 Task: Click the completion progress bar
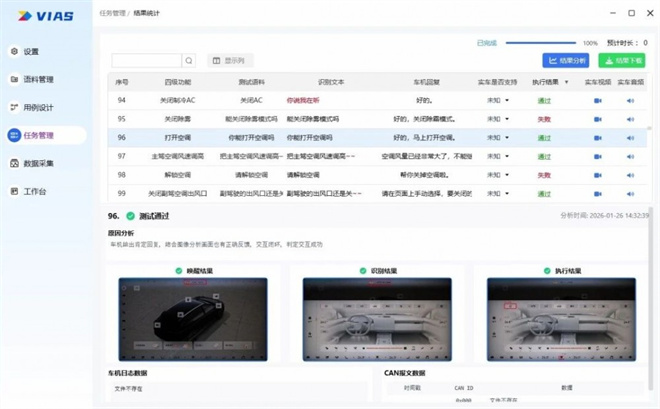click(x=543, y=43)
